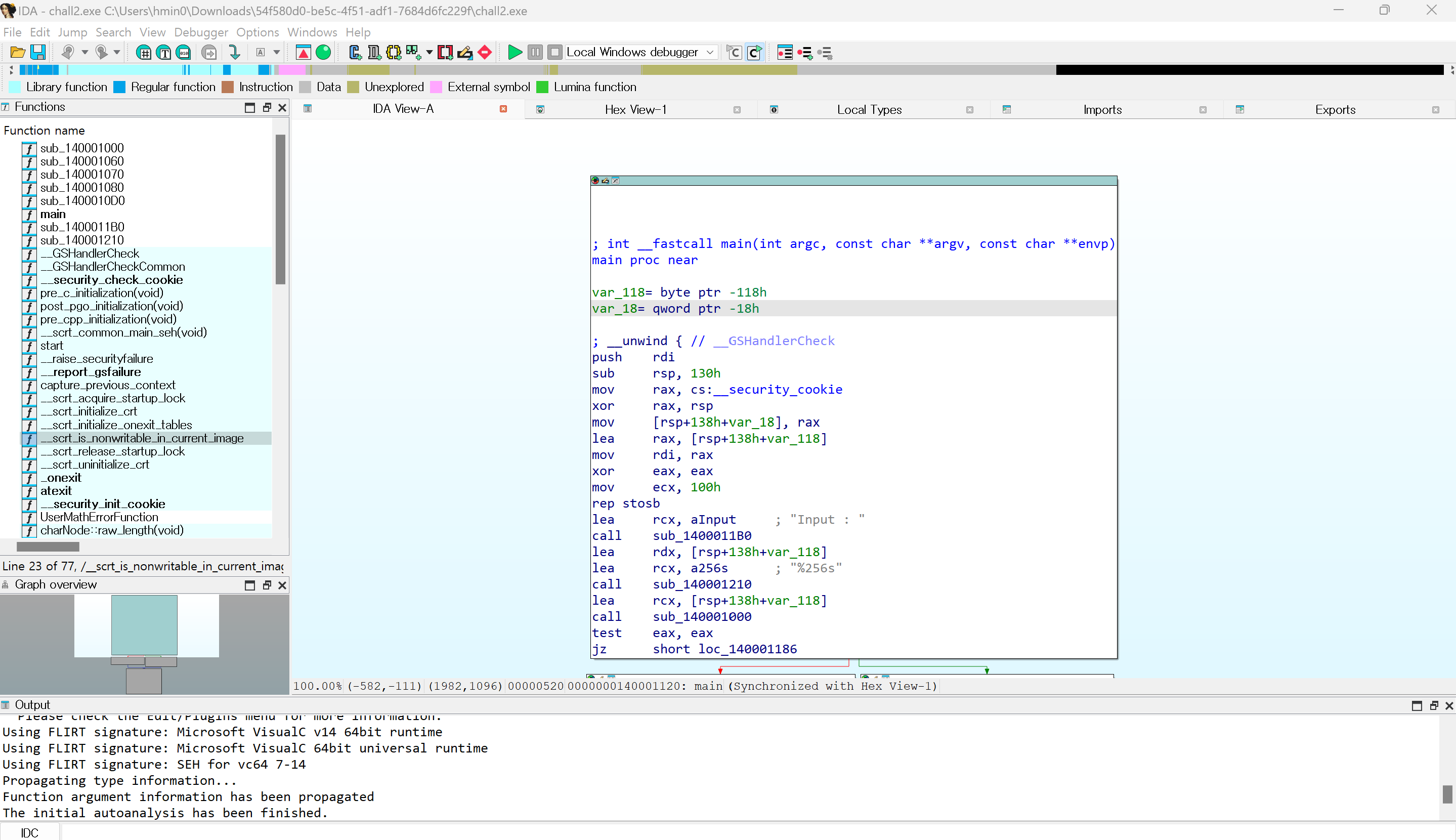Screen dimensions: 1456x840
Task: Open the text color selector dropdown arrow
Action: pos(276,52)
